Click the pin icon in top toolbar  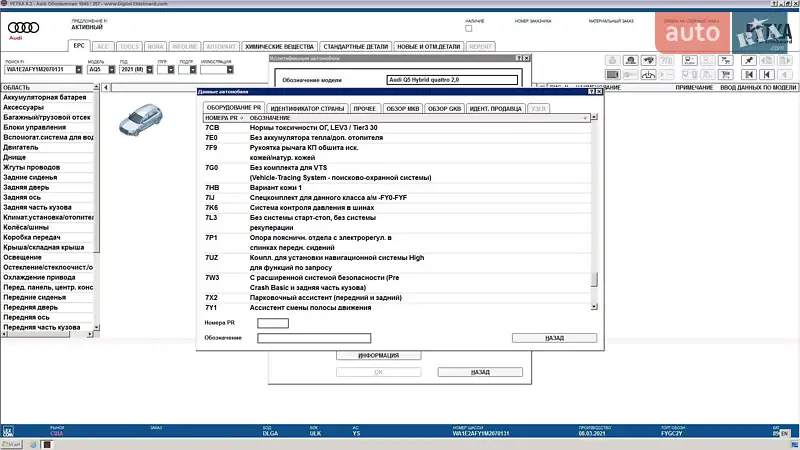749,60
